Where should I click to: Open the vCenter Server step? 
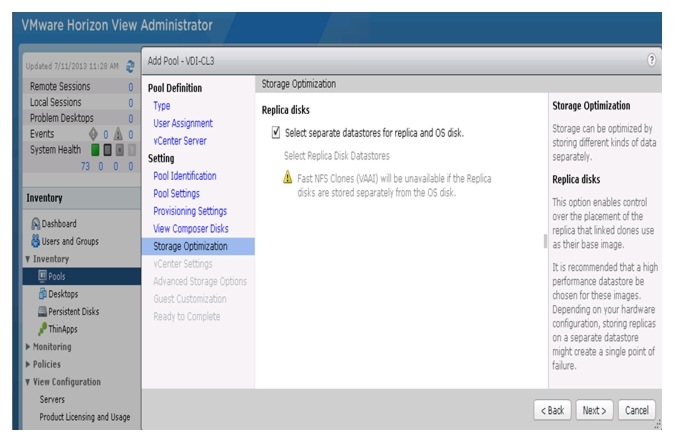tap(180, 141)
